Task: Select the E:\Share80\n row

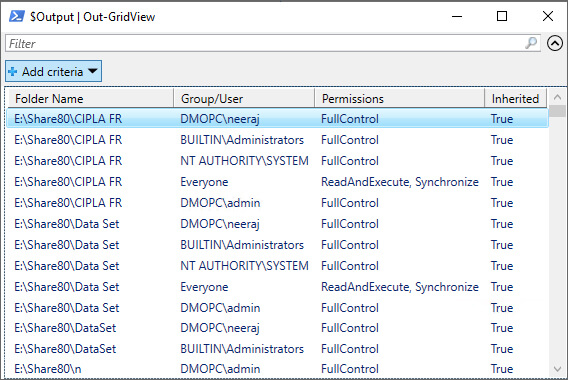Action: (x=277, y=369)
